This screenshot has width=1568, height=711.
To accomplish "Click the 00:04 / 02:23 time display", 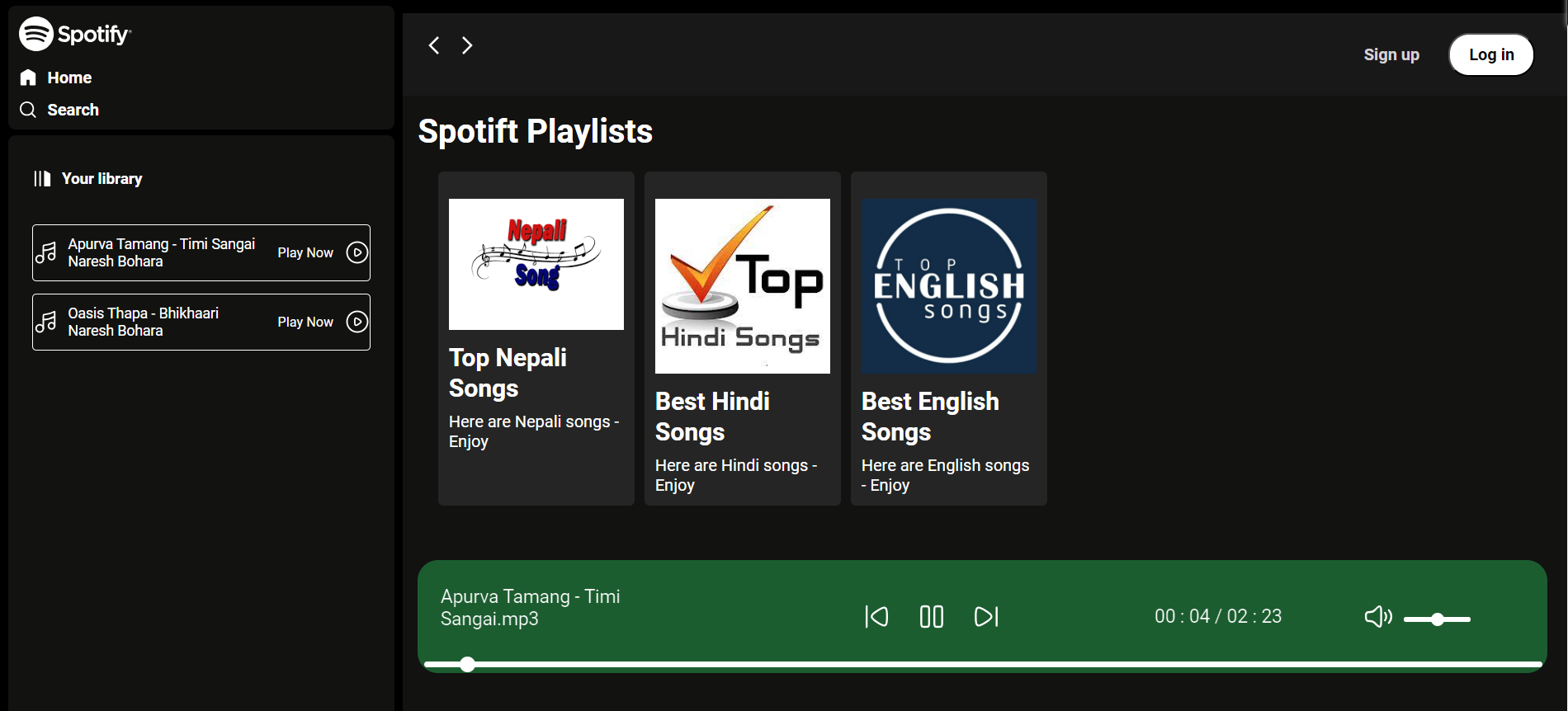I will click(1218, 616).
